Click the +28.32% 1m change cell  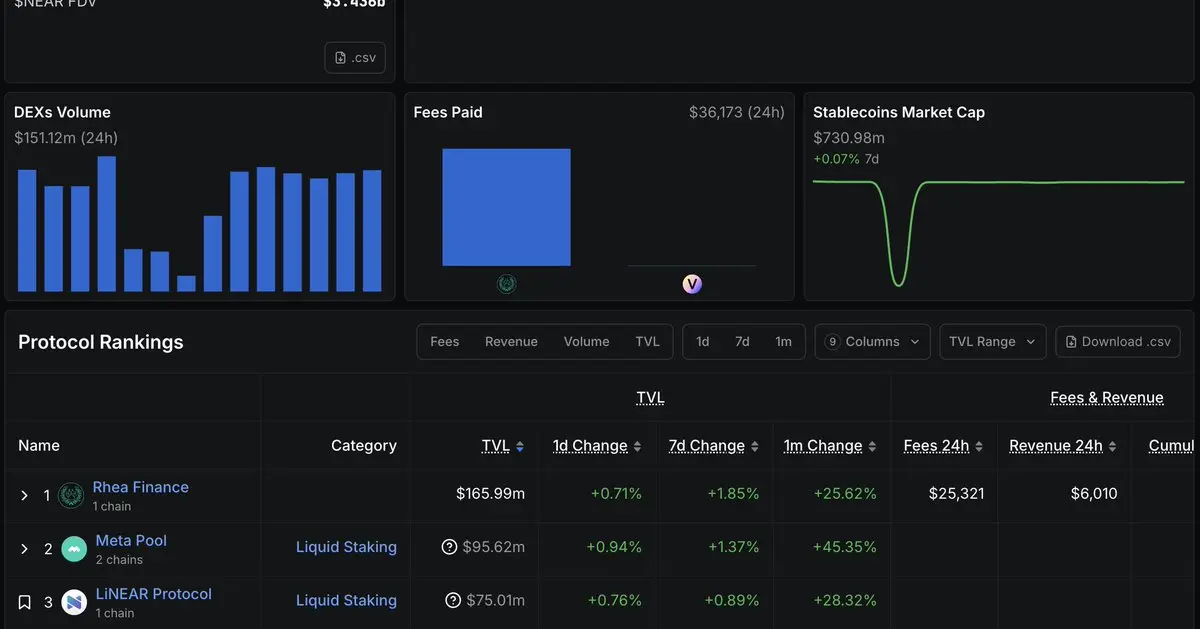pyautogui.click(x=844, y=600)
